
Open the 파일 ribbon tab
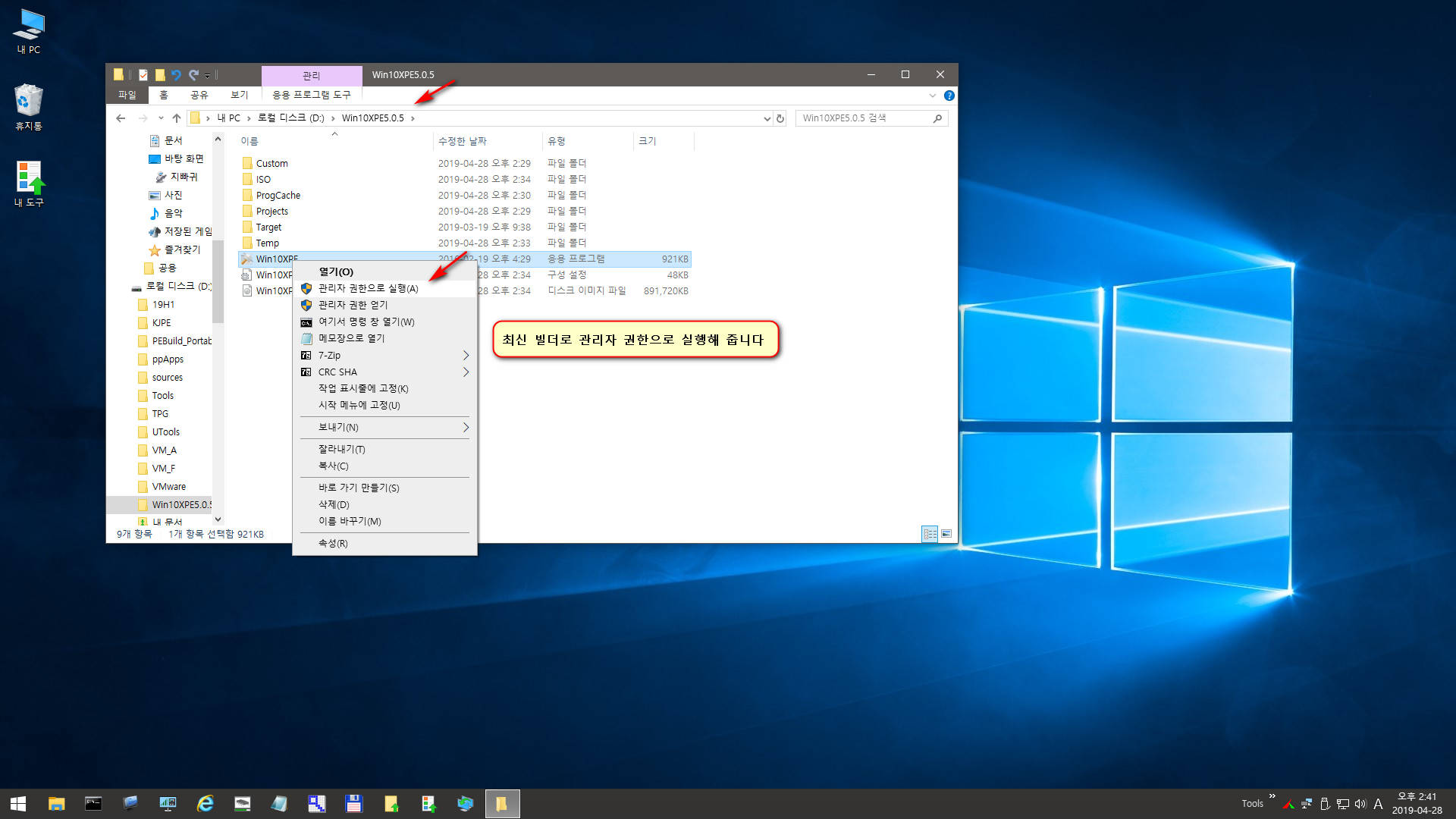coord(127,95)
